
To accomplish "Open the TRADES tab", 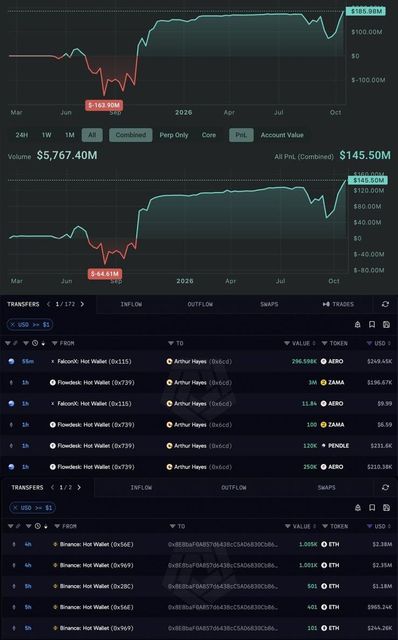I will 338,304.
